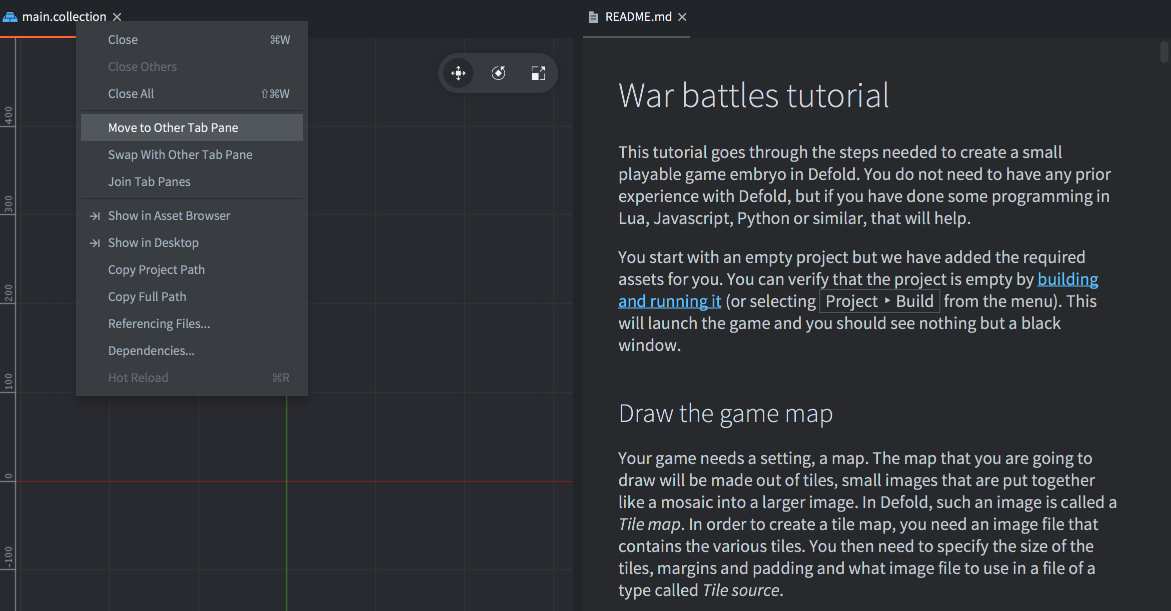1171x611 pixels.
Task: Select the Scale tool in scene toolbar
Action: 538,73
